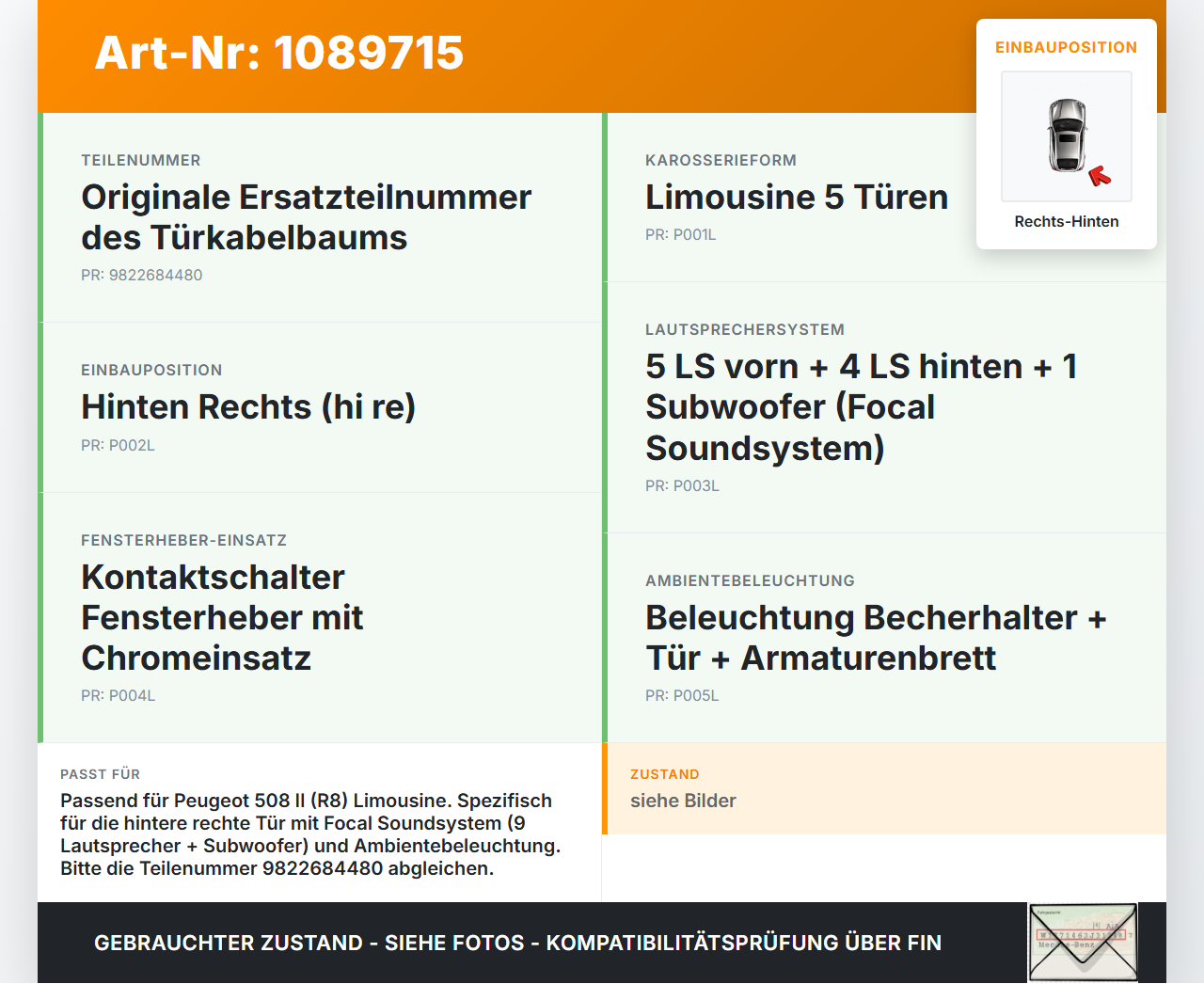Select the 'siehe Bilder' condition text
The width and height of the screenshot is (1204, 984).
(683, 801)
